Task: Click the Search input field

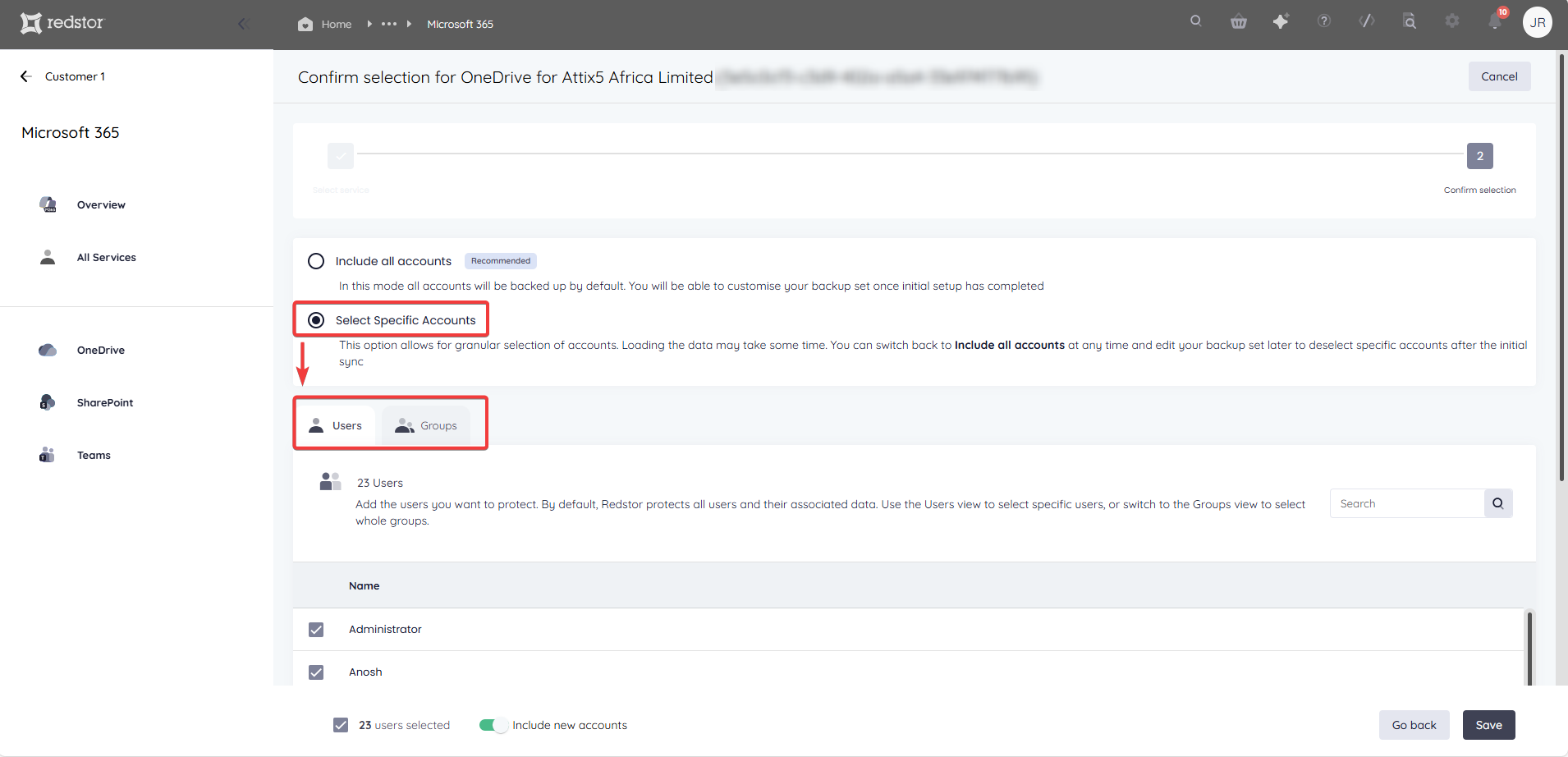Action: [x=1407, y=503]
